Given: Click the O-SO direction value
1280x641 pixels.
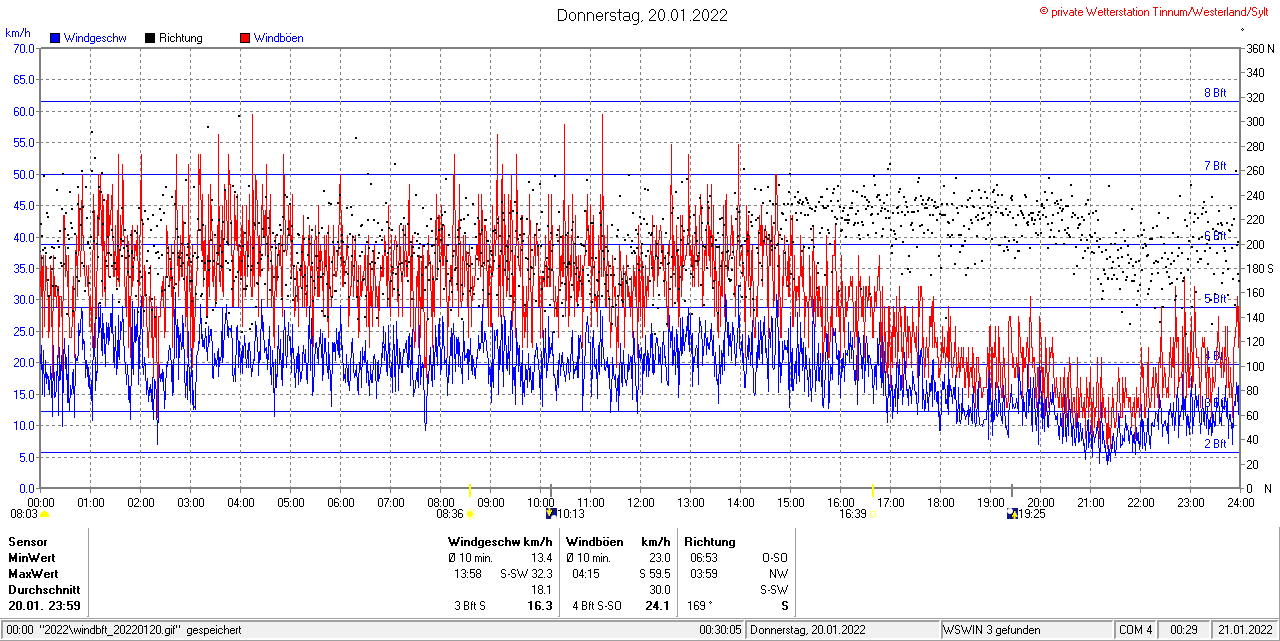Looking at the screenshot, I should coord(775,558).
